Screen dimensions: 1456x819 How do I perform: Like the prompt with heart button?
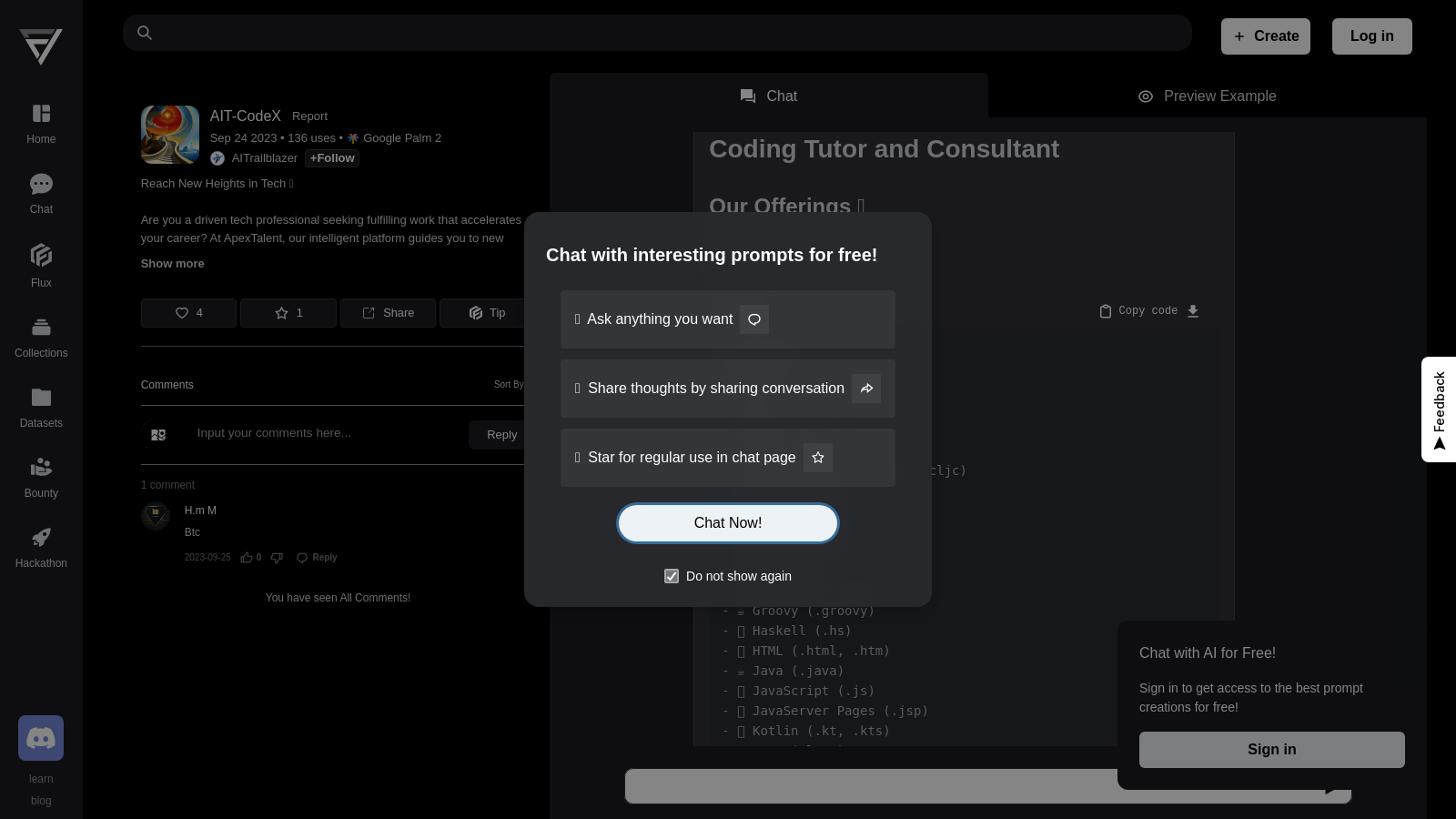pos(188,313)
